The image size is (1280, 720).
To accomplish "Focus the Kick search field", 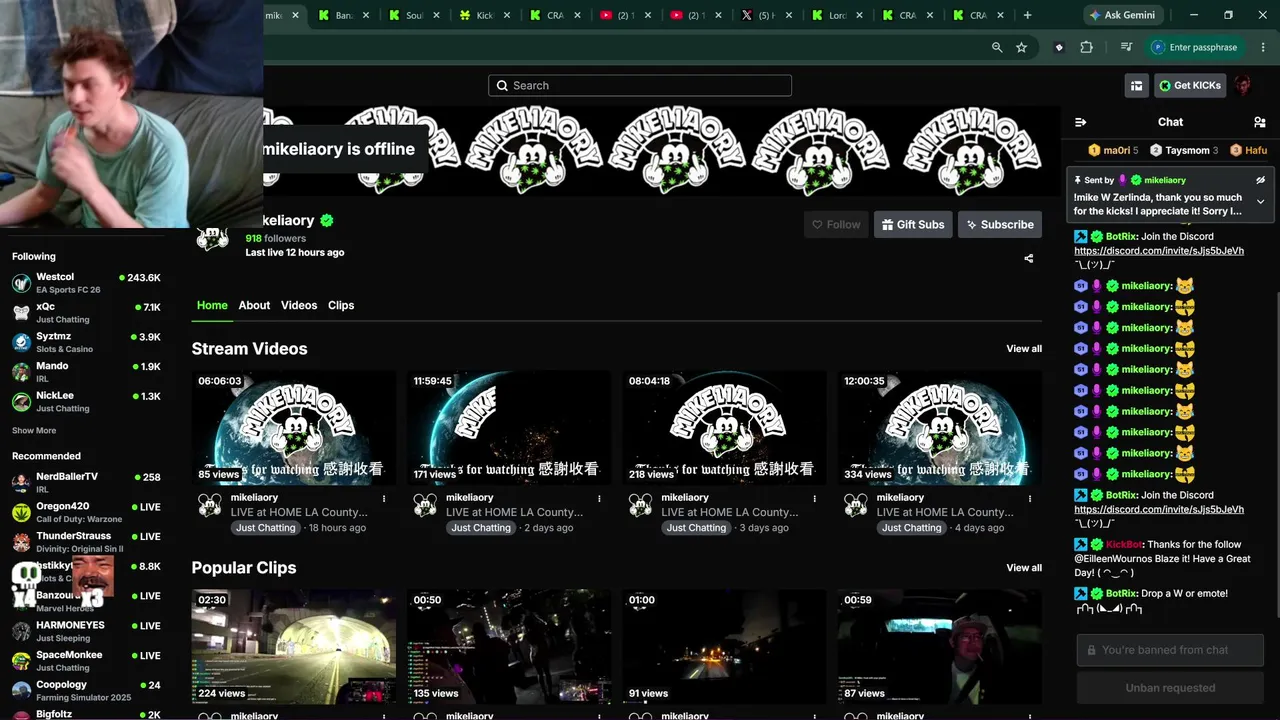I will pyautogui.click(x=640, y=86).
